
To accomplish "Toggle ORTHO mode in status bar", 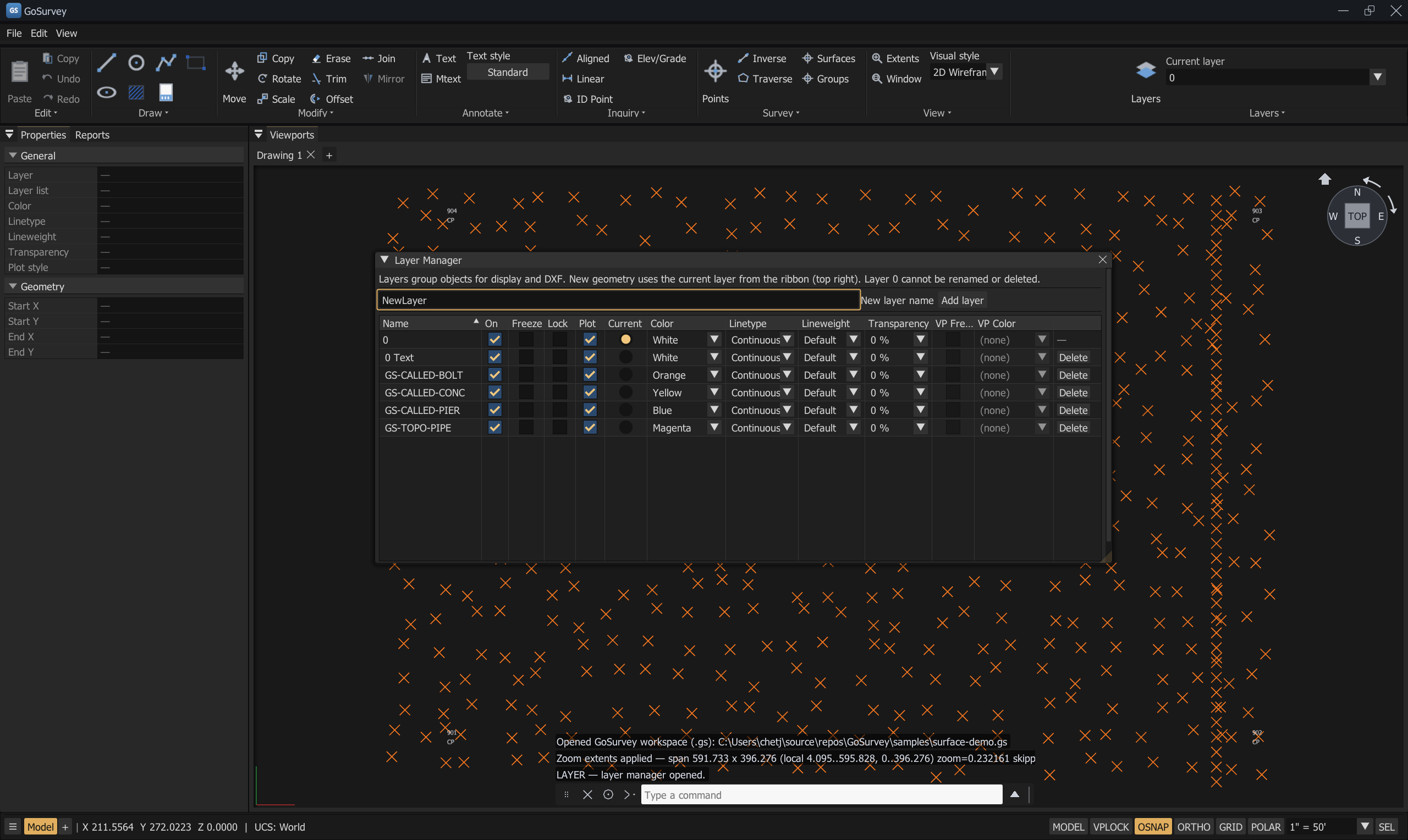I will [1193, 826].
